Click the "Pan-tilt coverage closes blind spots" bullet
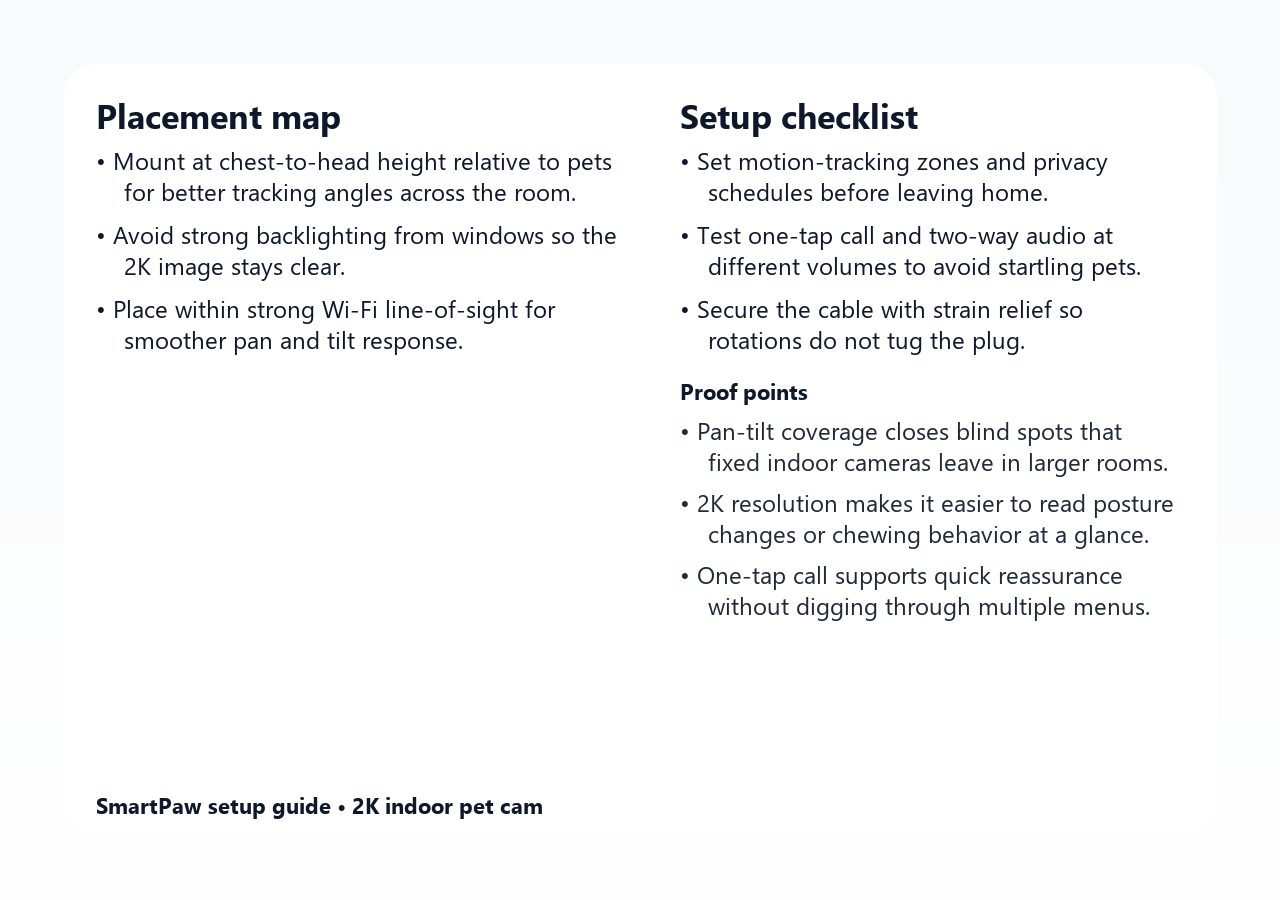Viewport: 1280px width, 900px height. point(909,432)
